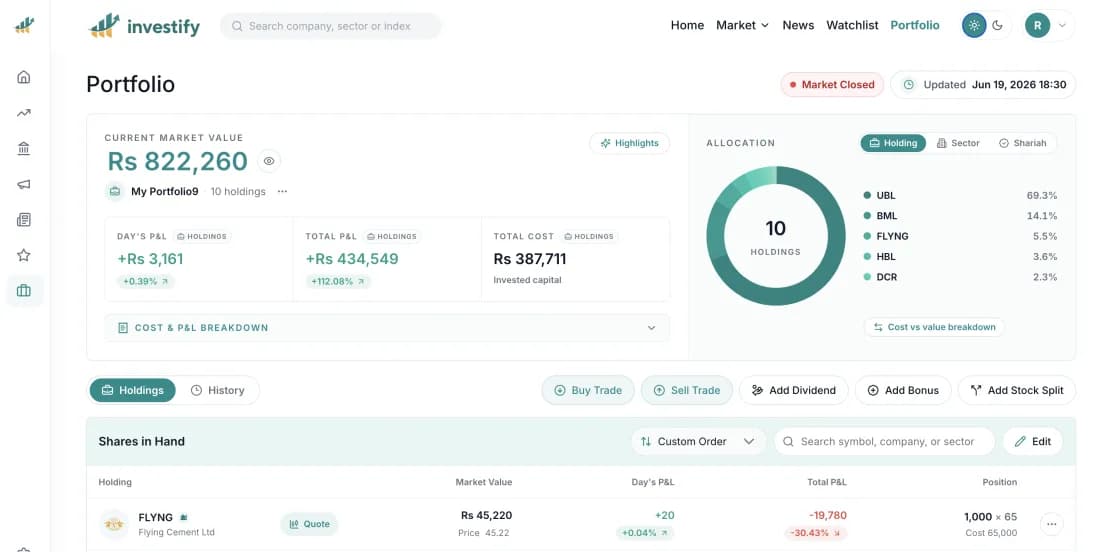Click the Highlights button
This screenshot has height=552, width=1120.
(629, 143)
